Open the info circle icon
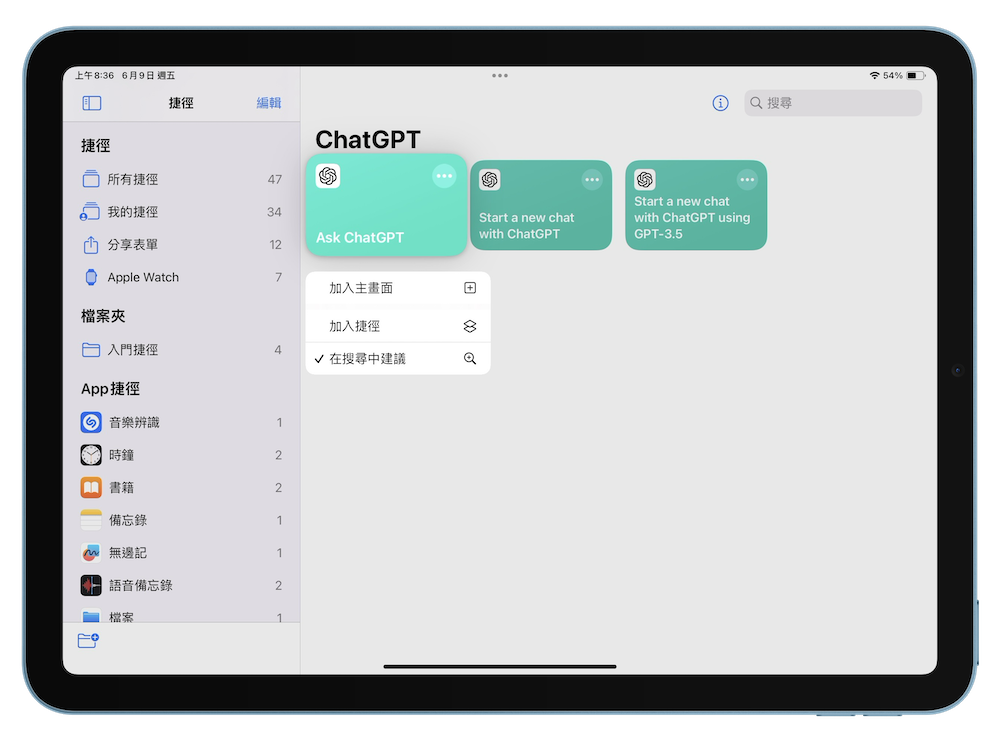 click(720, 103)
